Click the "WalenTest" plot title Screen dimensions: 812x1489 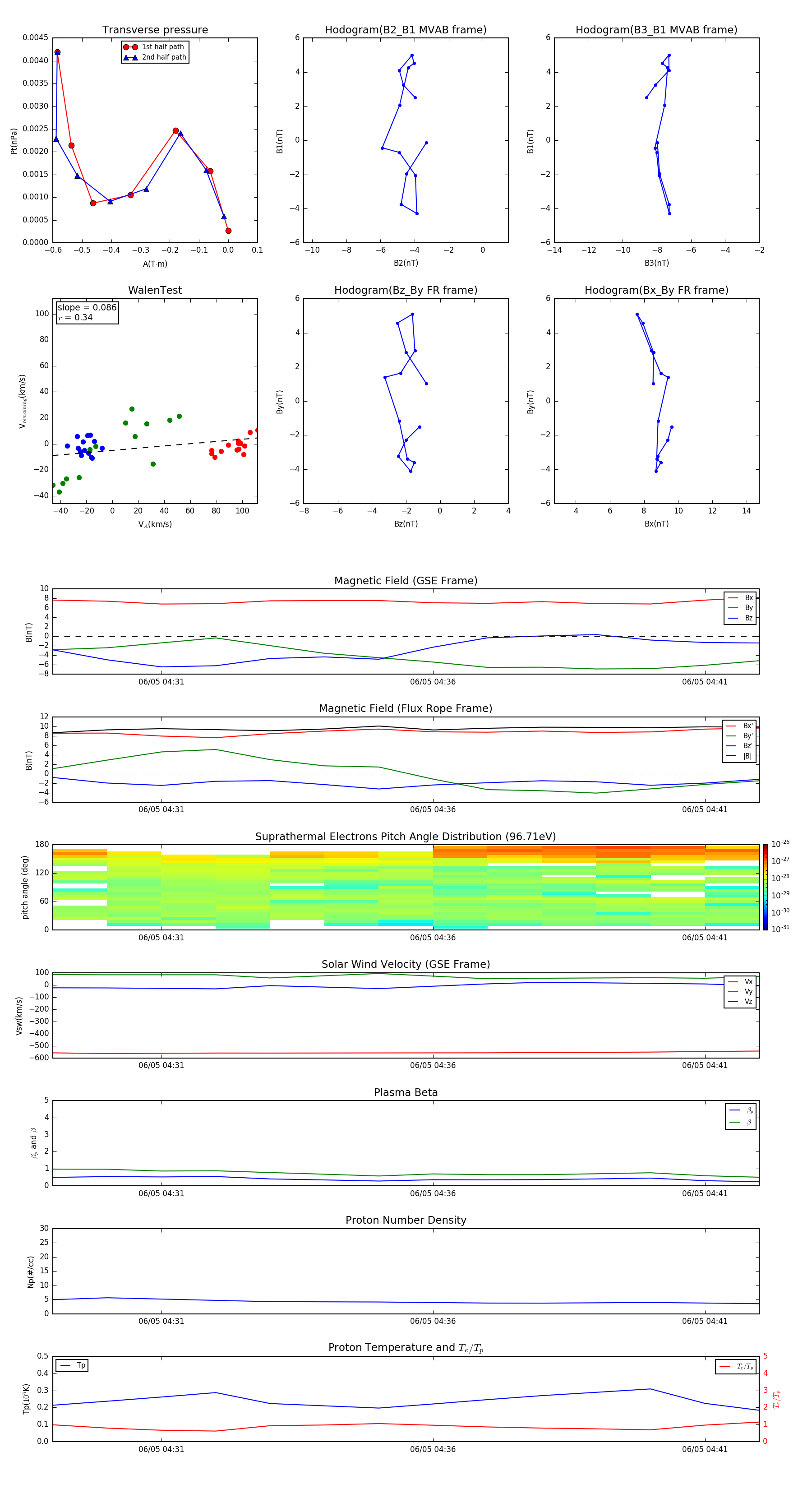(x=155, y=290)
